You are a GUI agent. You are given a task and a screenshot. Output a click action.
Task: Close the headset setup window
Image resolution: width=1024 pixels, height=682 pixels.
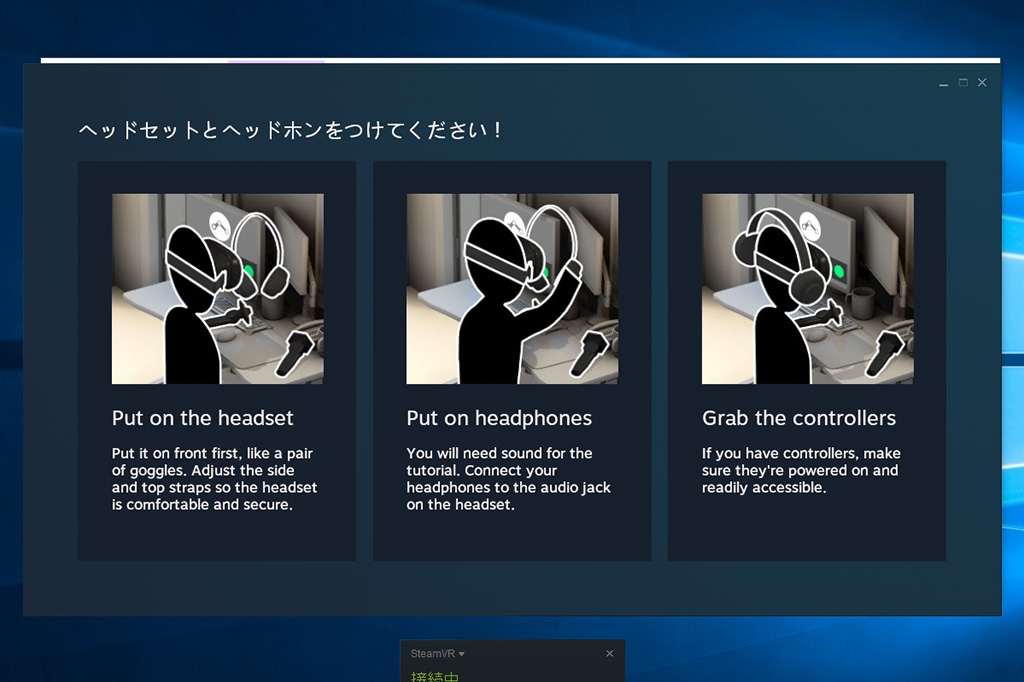(x=982, y=82)
